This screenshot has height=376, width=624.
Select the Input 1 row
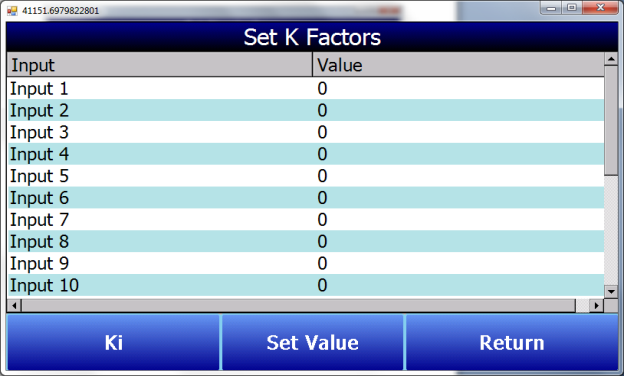[x=306, y=88]
